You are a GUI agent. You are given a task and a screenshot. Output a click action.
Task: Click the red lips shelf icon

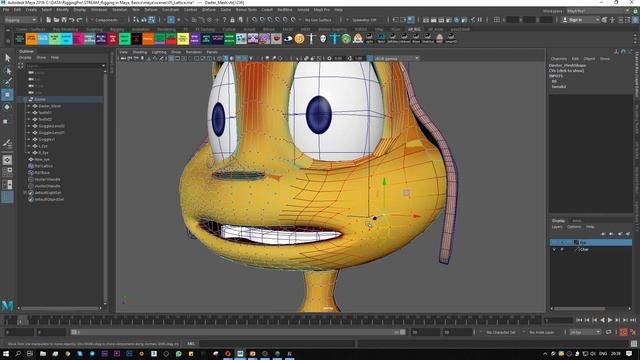click(x=276, y=39)
